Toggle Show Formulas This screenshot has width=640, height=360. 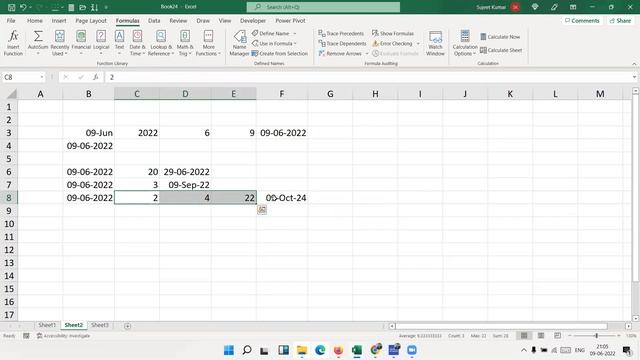(393, 33)
